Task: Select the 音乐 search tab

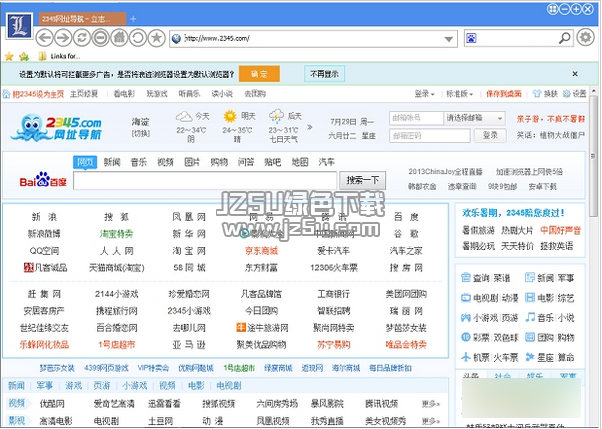Action: [139, 162]
